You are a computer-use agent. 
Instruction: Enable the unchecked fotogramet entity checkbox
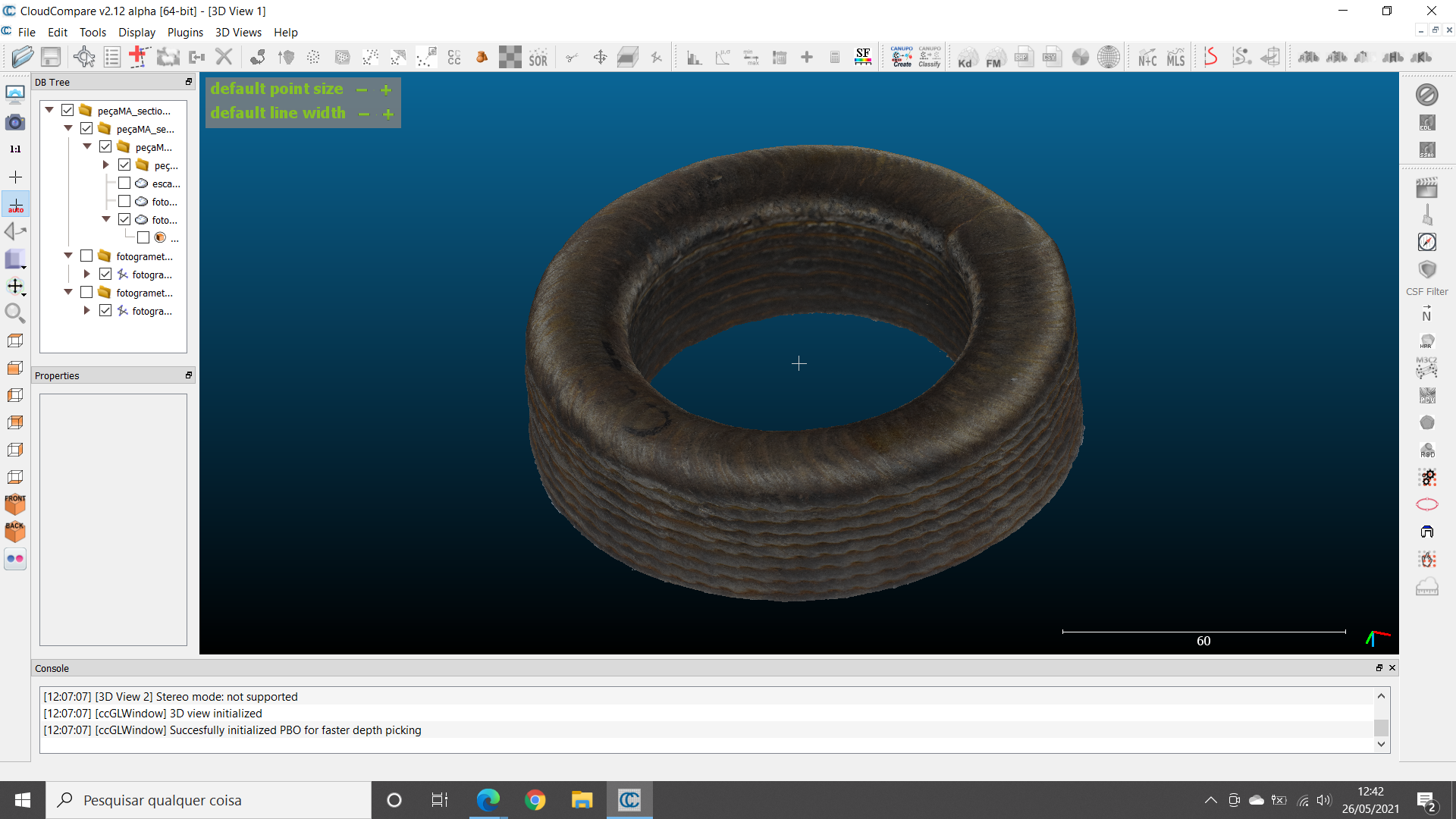pos(87,256)
